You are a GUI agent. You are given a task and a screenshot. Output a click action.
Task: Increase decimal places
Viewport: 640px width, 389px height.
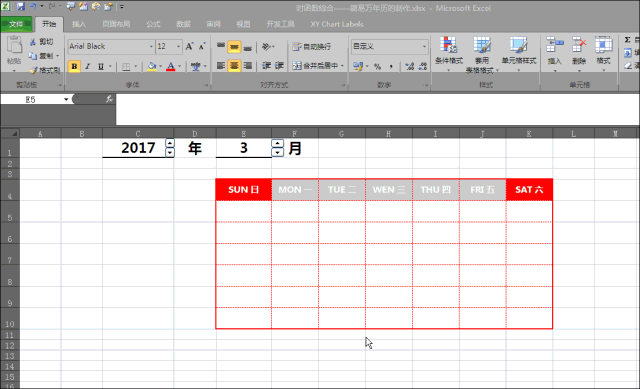click(x=409, y=66)
